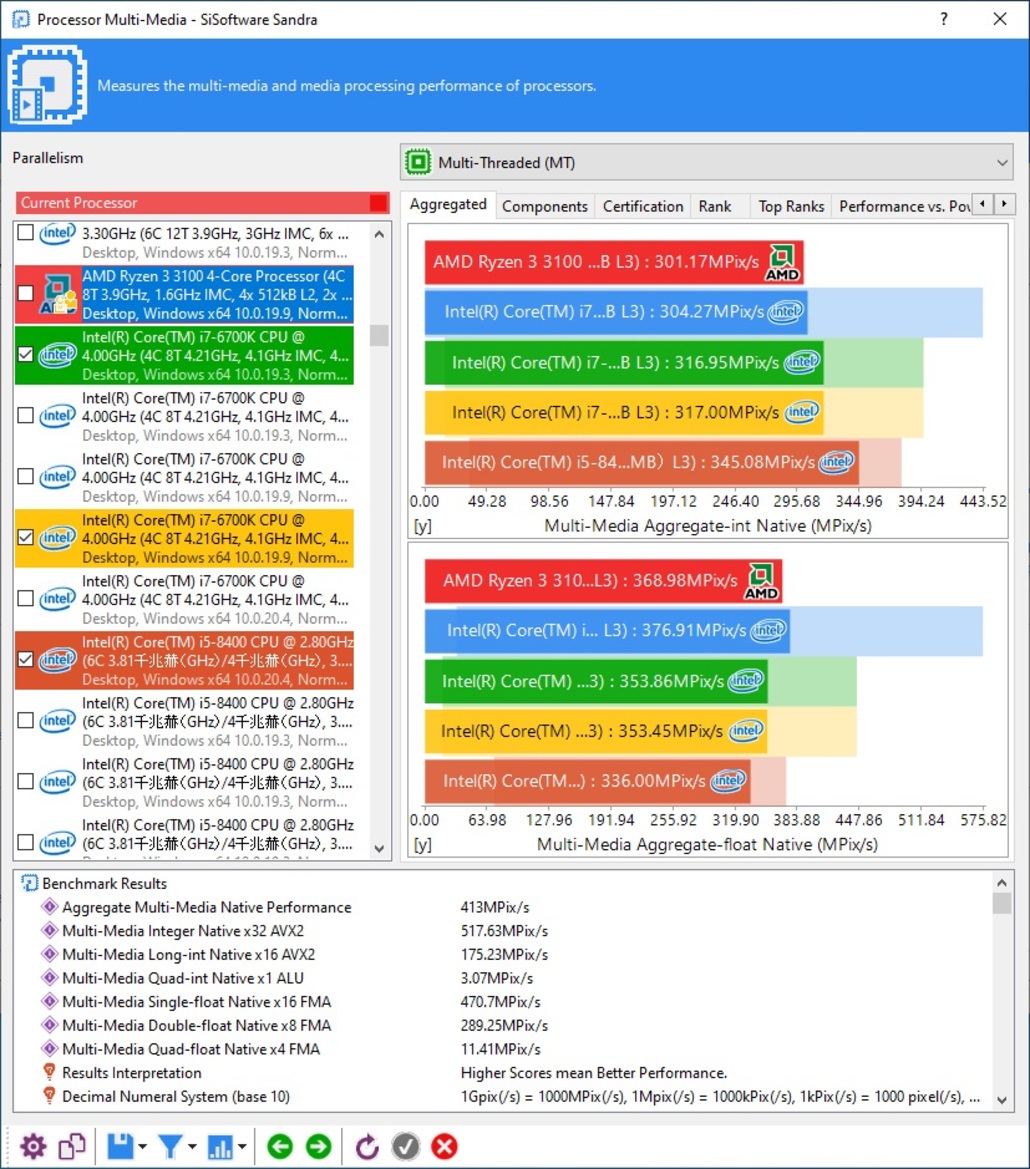Click the benchmark results panel's scroll down arrow
The height and width of the screenshot is (1169, 1030).
point(1002,1100)
